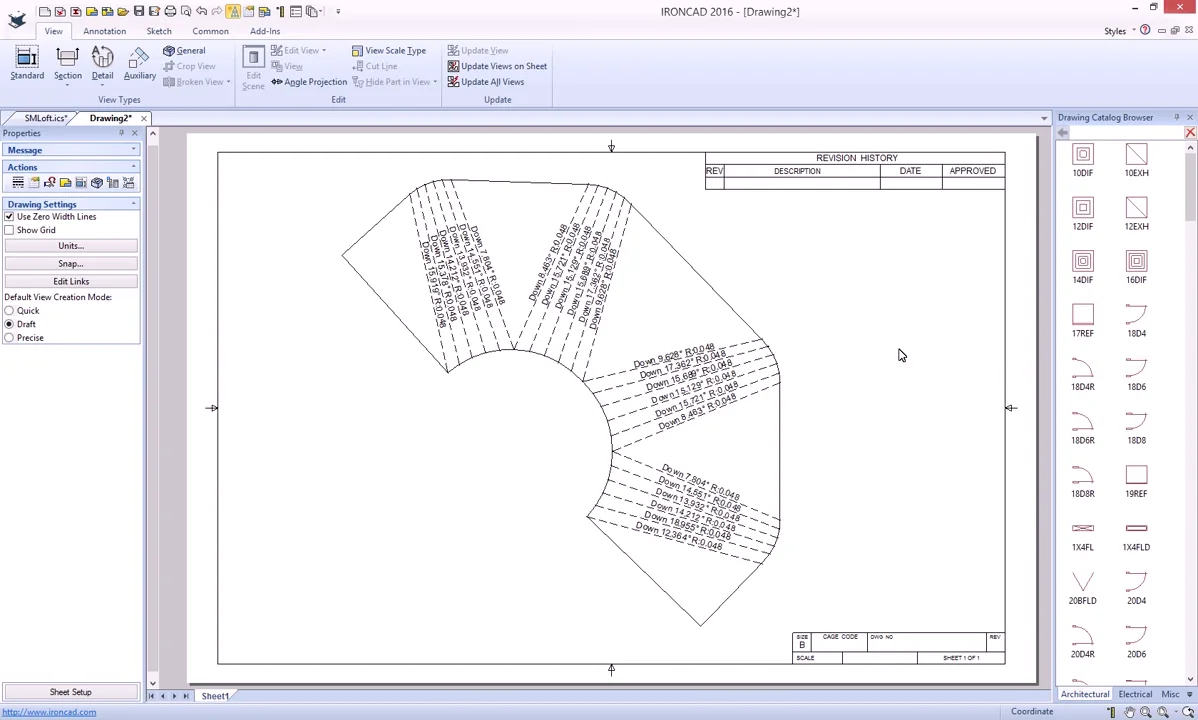The image size is (1198, 720).
Task: Click the last table icon in Actions panel
Action: pos(128,183)
